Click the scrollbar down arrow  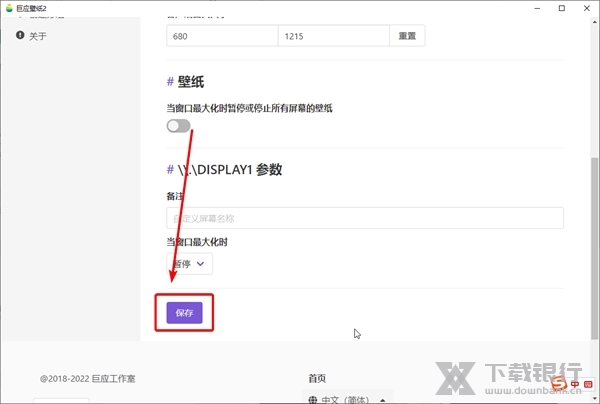(x=594, y=397)
